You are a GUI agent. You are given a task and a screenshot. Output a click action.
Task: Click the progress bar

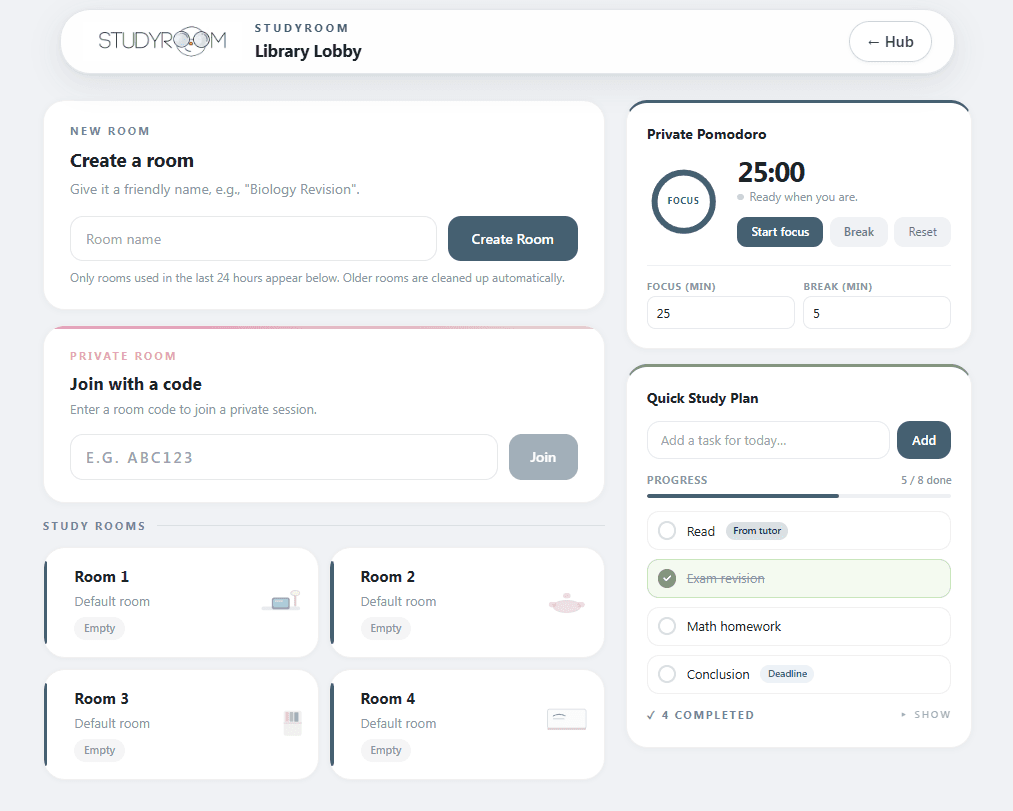coord(799,496)
